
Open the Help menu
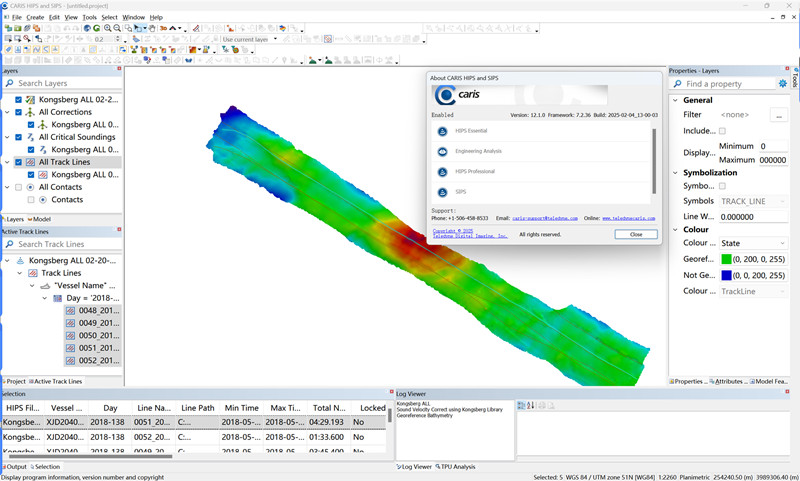pos(156,17)
